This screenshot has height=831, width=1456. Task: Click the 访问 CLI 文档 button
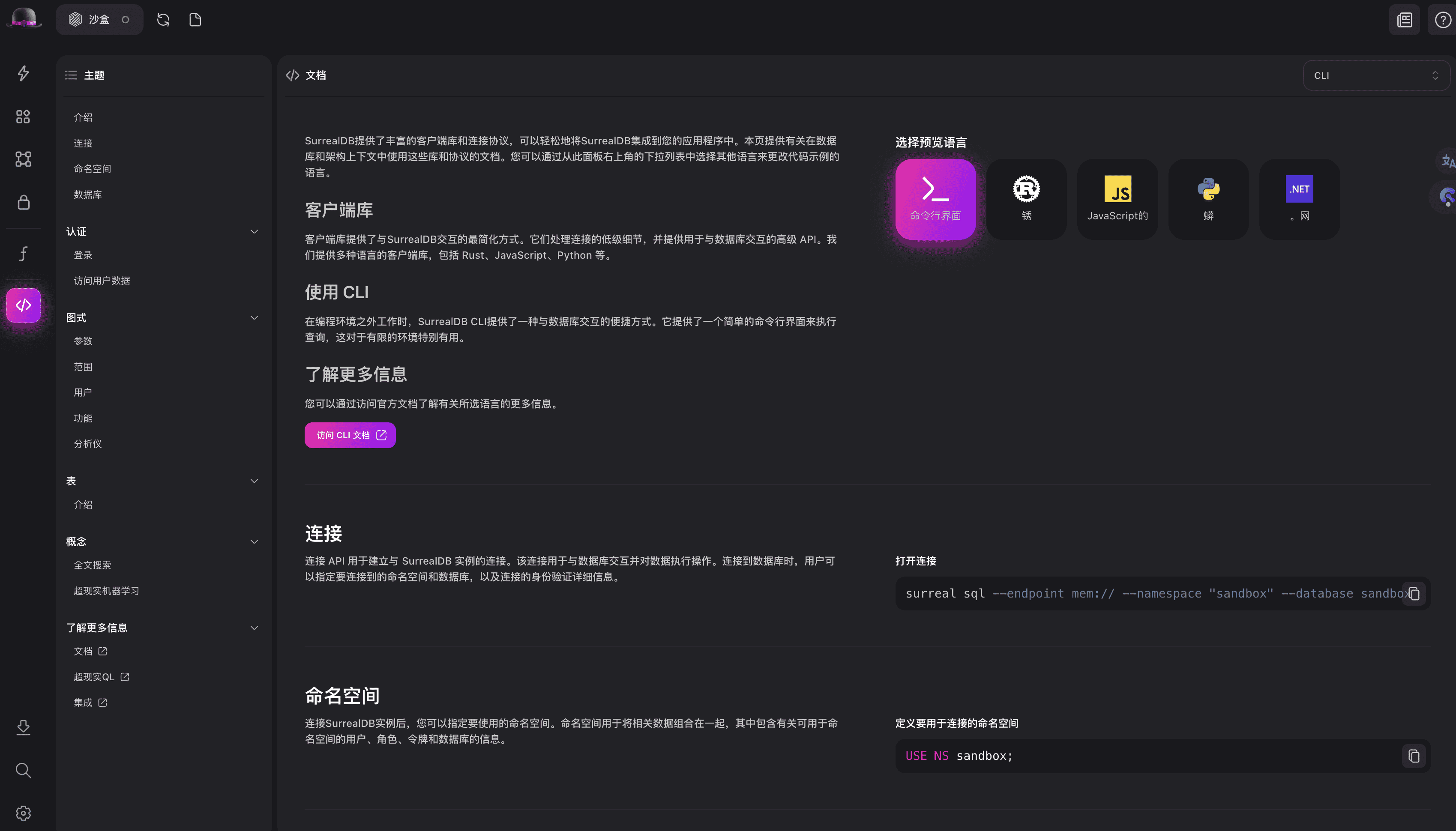350,436
